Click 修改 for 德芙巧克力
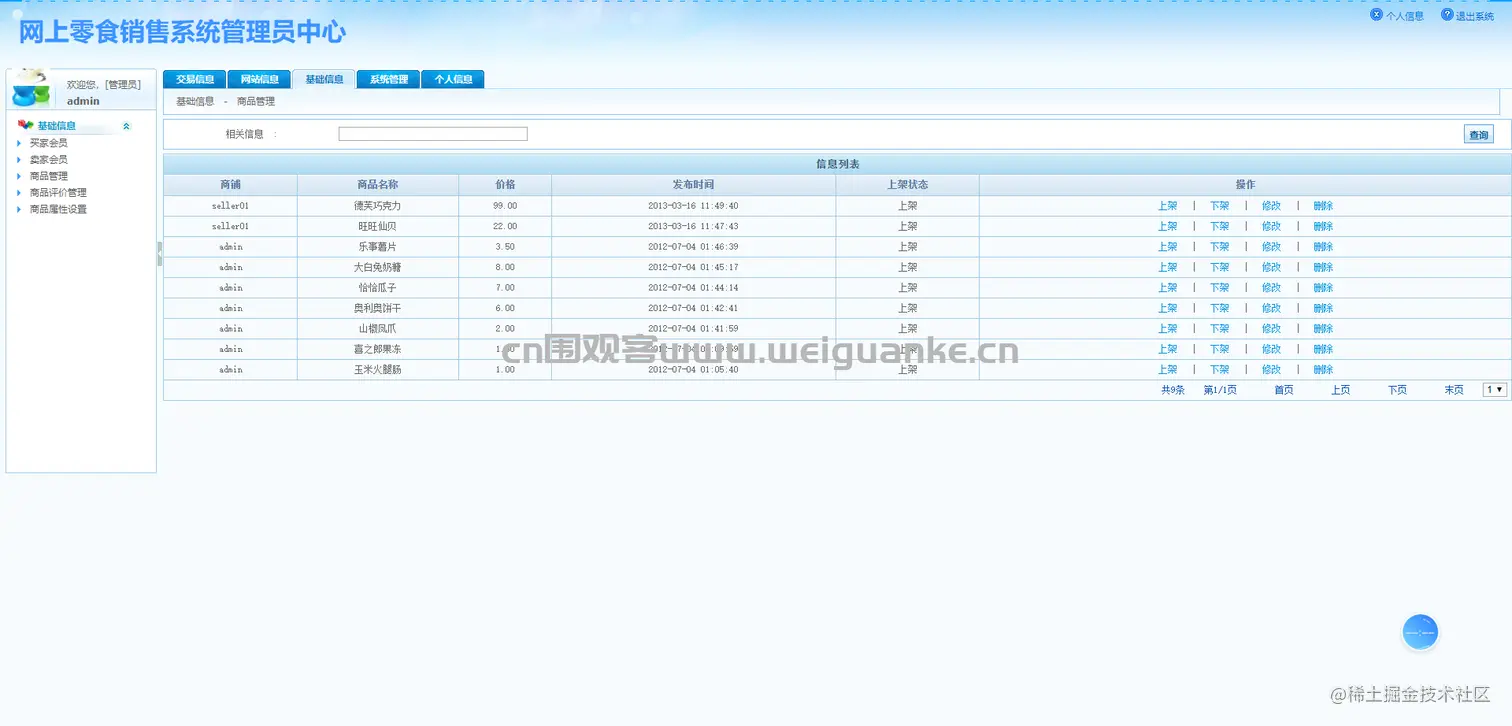The width and height of the screenshot is (1512, 726). coord(1271,206)
